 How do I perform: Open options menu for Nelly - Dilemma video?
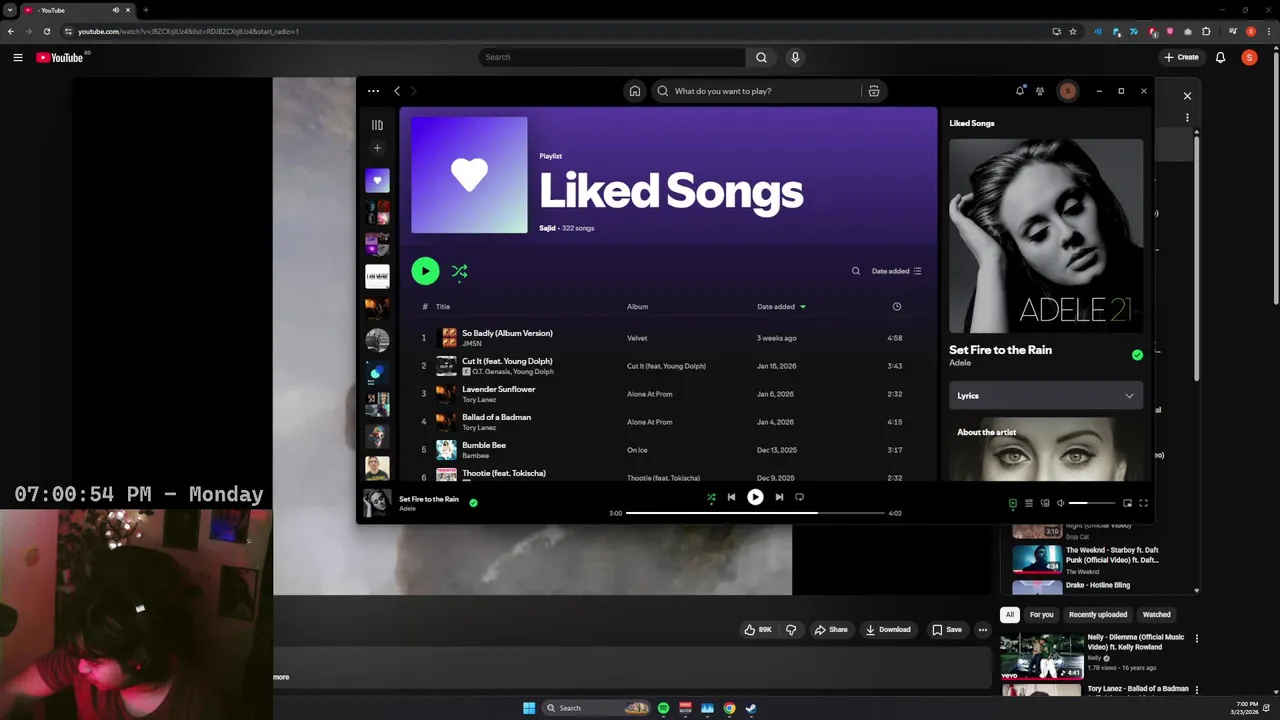pyautogui.click(x=1196, y=638)
